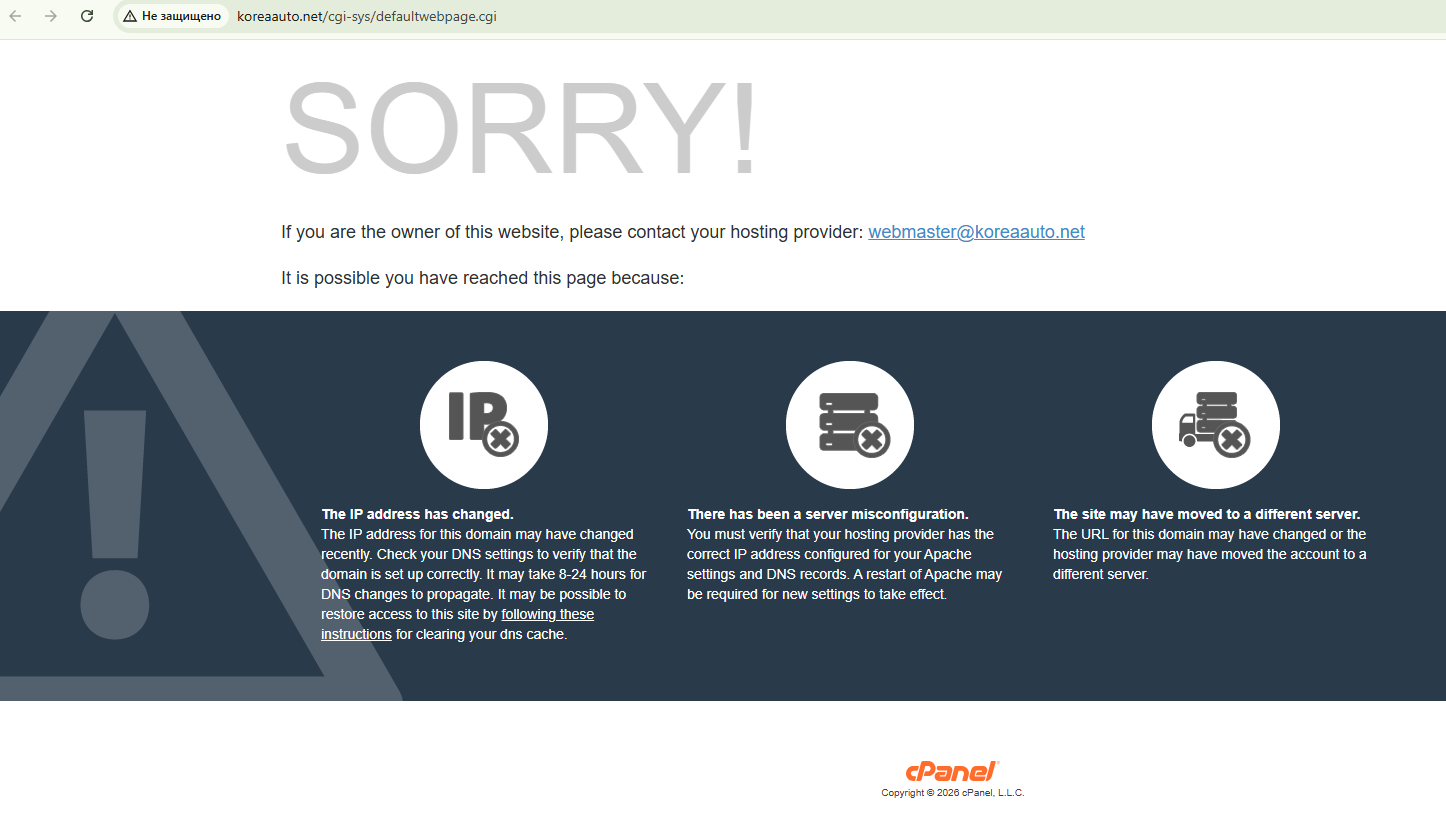Screen dimensions: 1446x829
Task: Click the not-secure warning triangle icon
Action: click(x=130, y=16)
